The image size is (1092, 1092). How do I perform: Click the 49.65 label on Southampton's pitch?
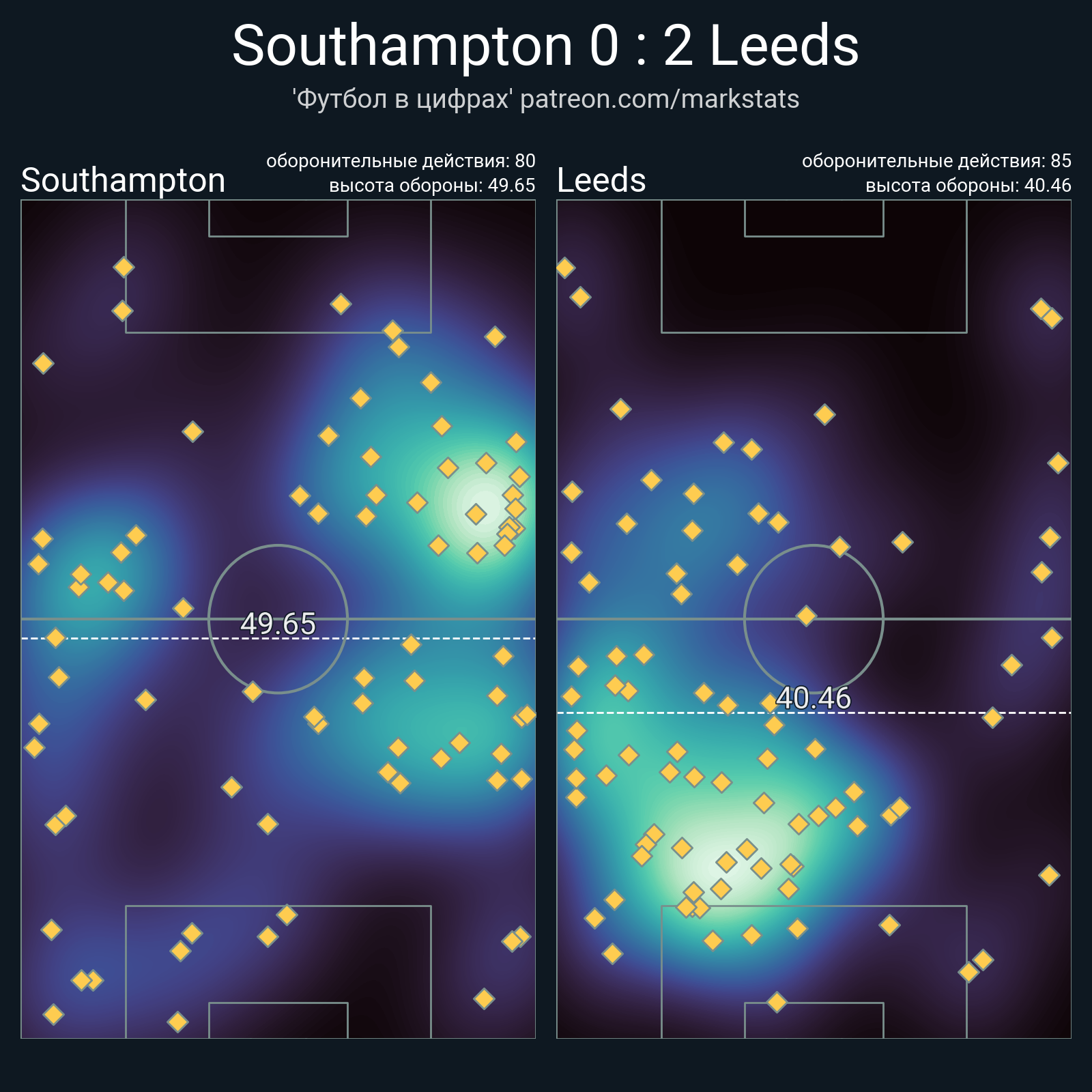pos(278,624)
